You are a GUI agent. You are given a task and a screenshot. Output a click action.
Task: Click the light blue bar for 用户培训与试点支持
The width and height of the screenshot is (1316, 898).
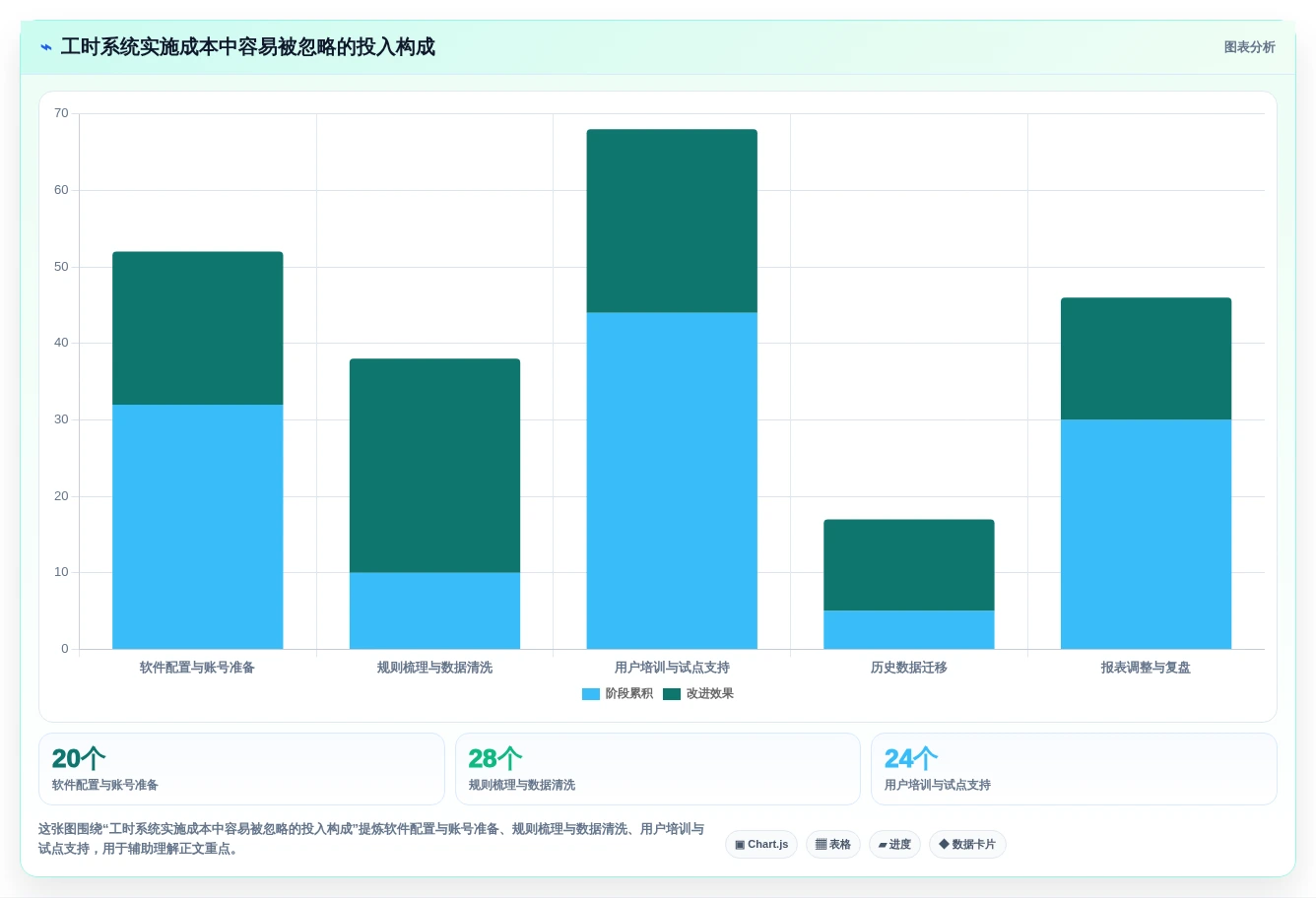click(672, 481)
